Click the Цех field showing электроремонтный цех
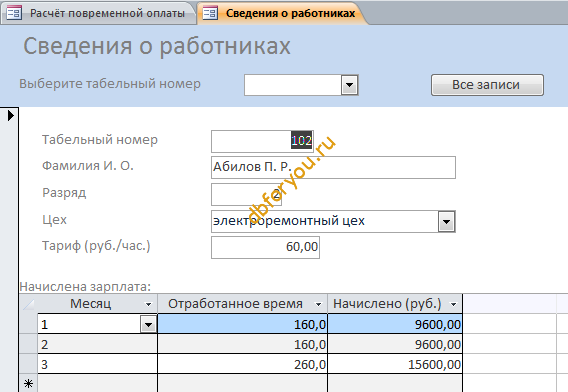The width and height of the screenshot is (568, 392). coord(325,221)
